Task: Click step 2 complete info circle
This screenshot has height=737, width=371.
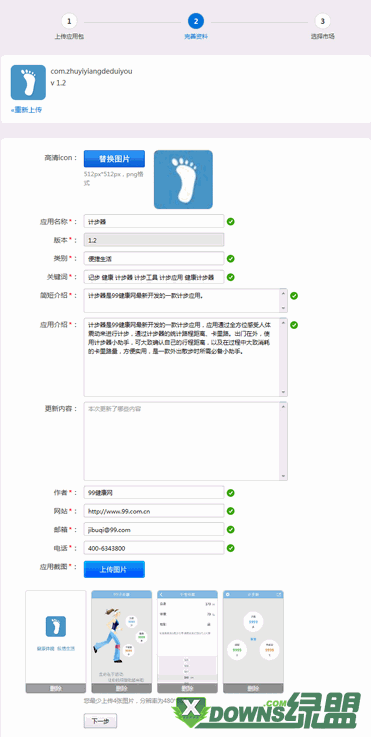Action: coord(196,21)
